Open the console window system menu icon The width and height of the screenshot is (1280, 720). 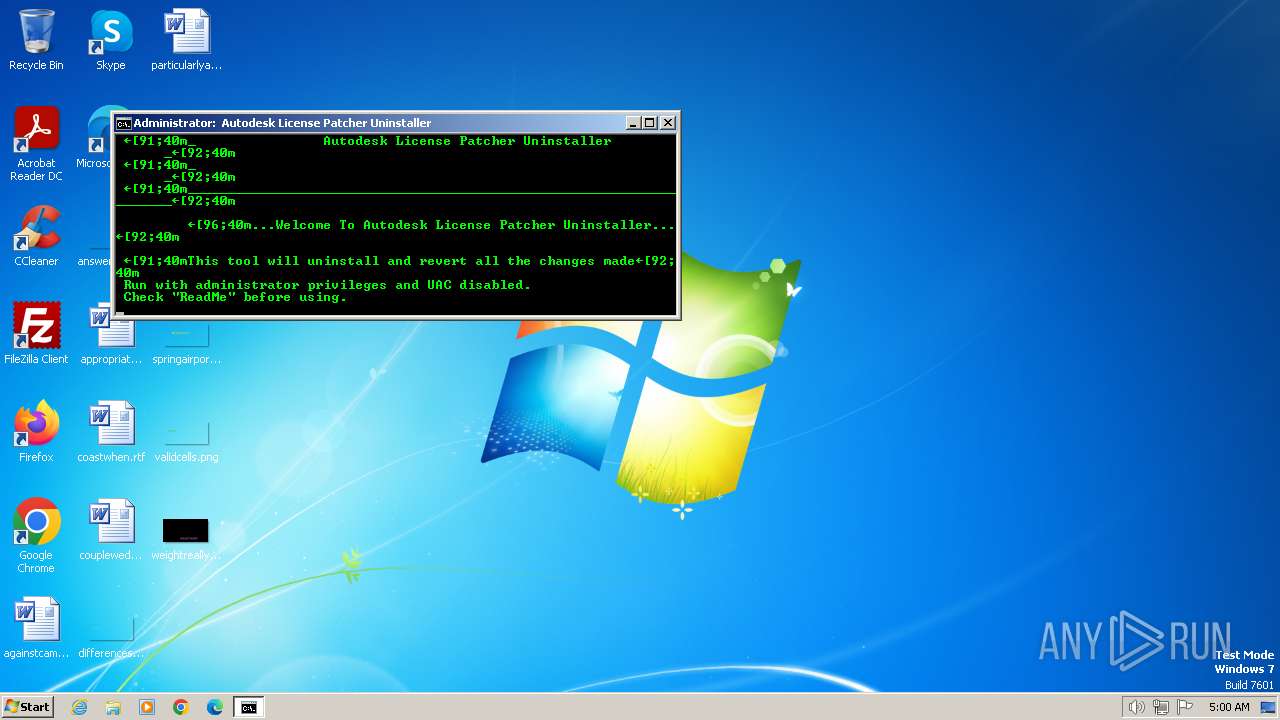(124, 123)
